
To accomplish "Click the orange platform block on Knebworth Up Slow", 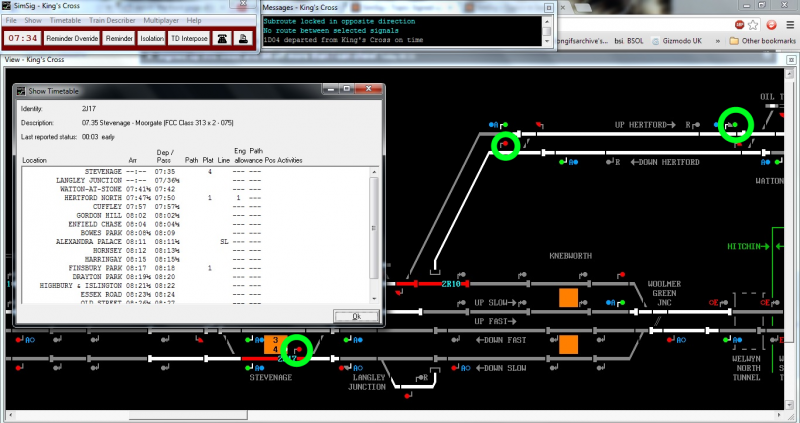I will tap(568, 297).
